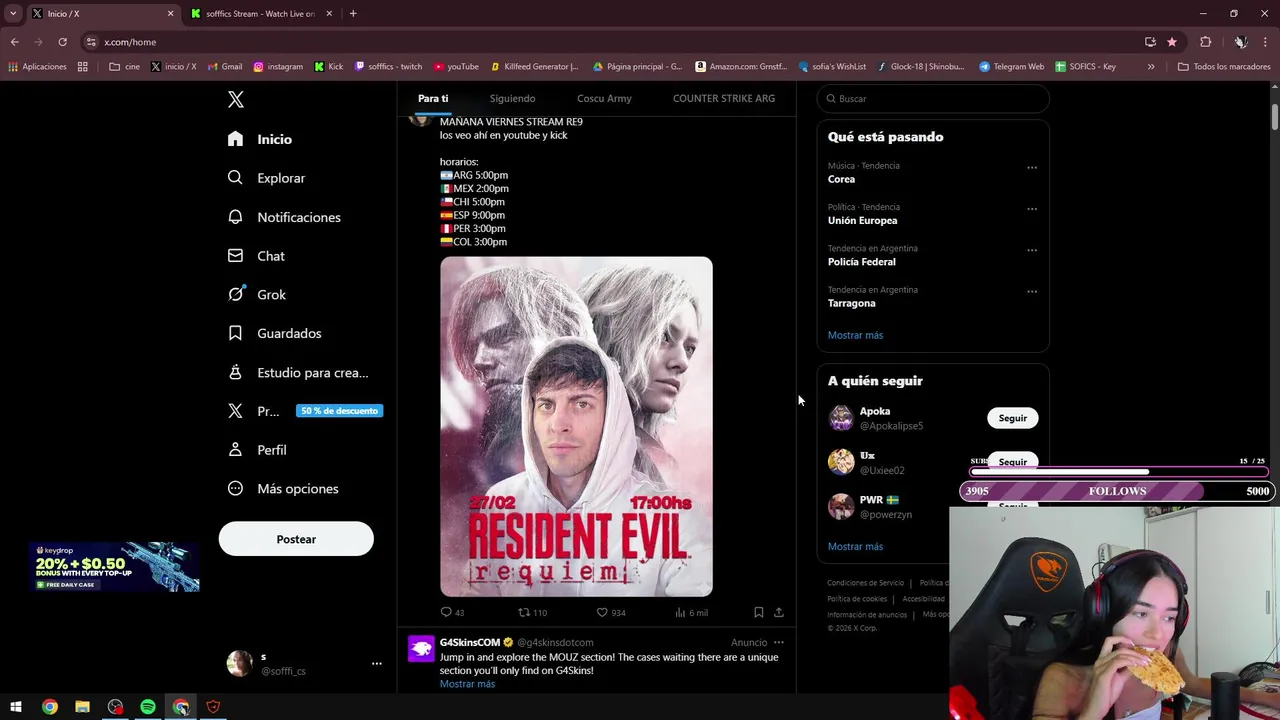
Task: Toggle the bookmark star in address bar
Action: pos(1172,42)
